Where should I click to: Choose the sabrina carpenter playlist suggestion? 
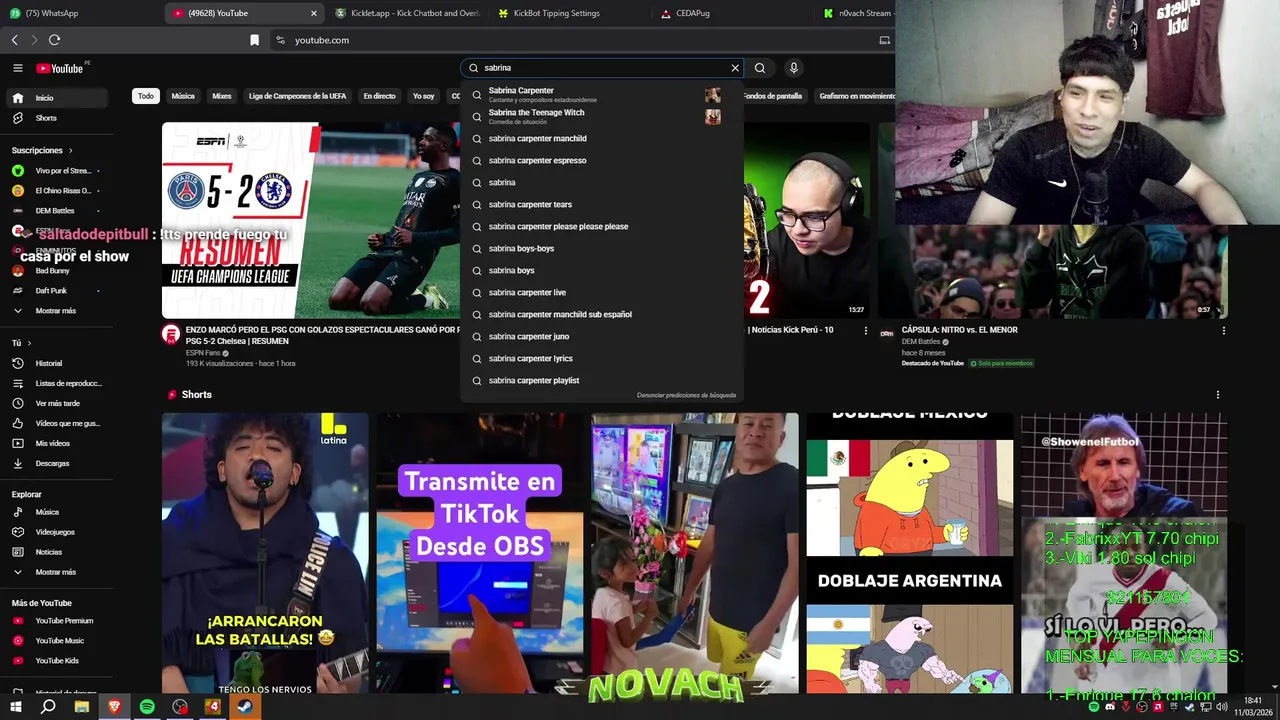click(600, 380)
